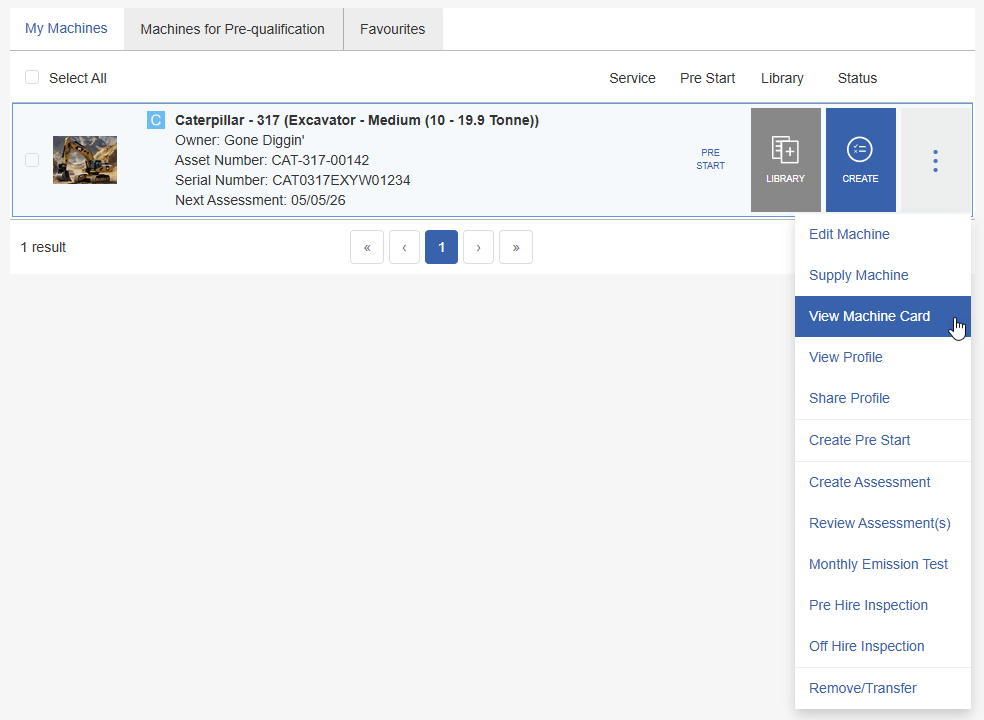Click the PRE START link

coord(710,159)
